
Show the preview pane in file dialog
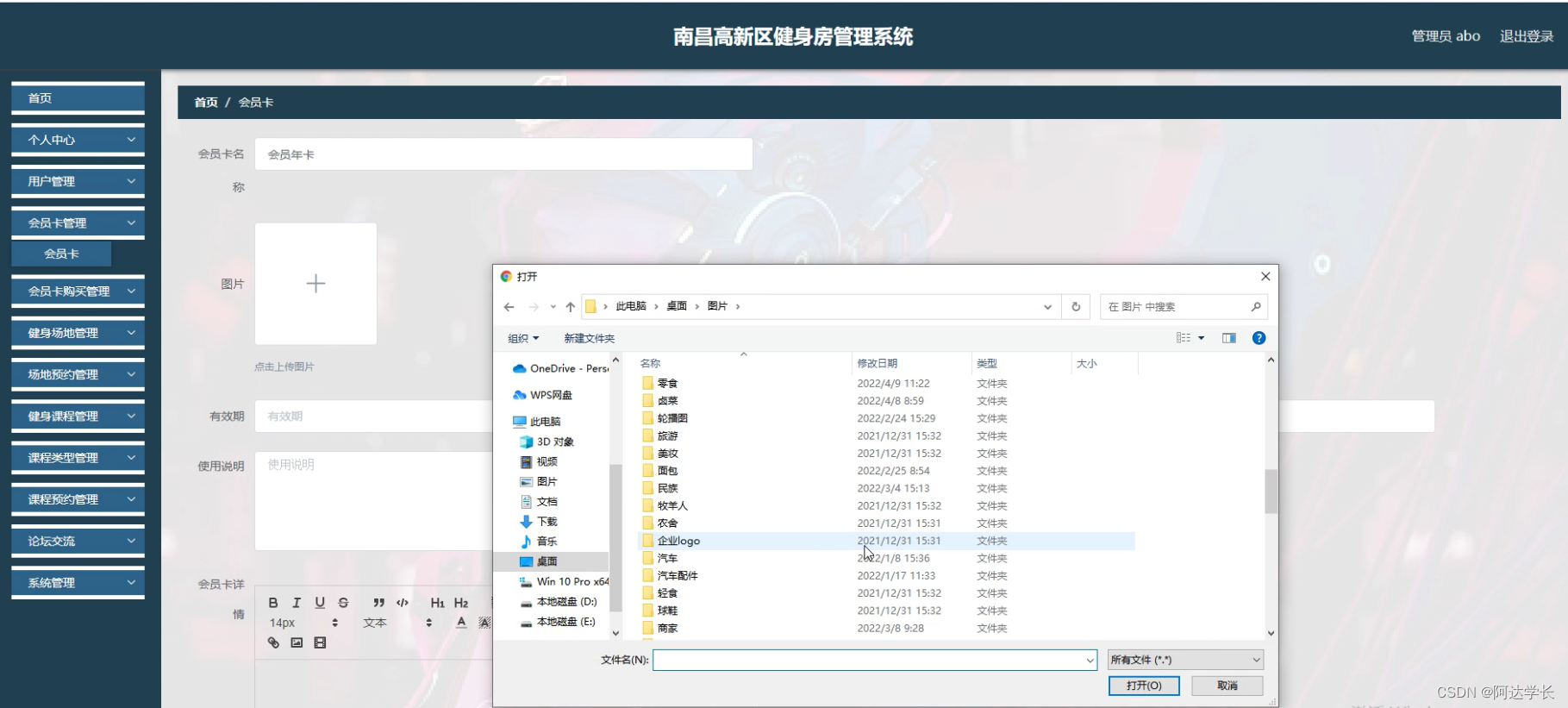pos(1229,338)
